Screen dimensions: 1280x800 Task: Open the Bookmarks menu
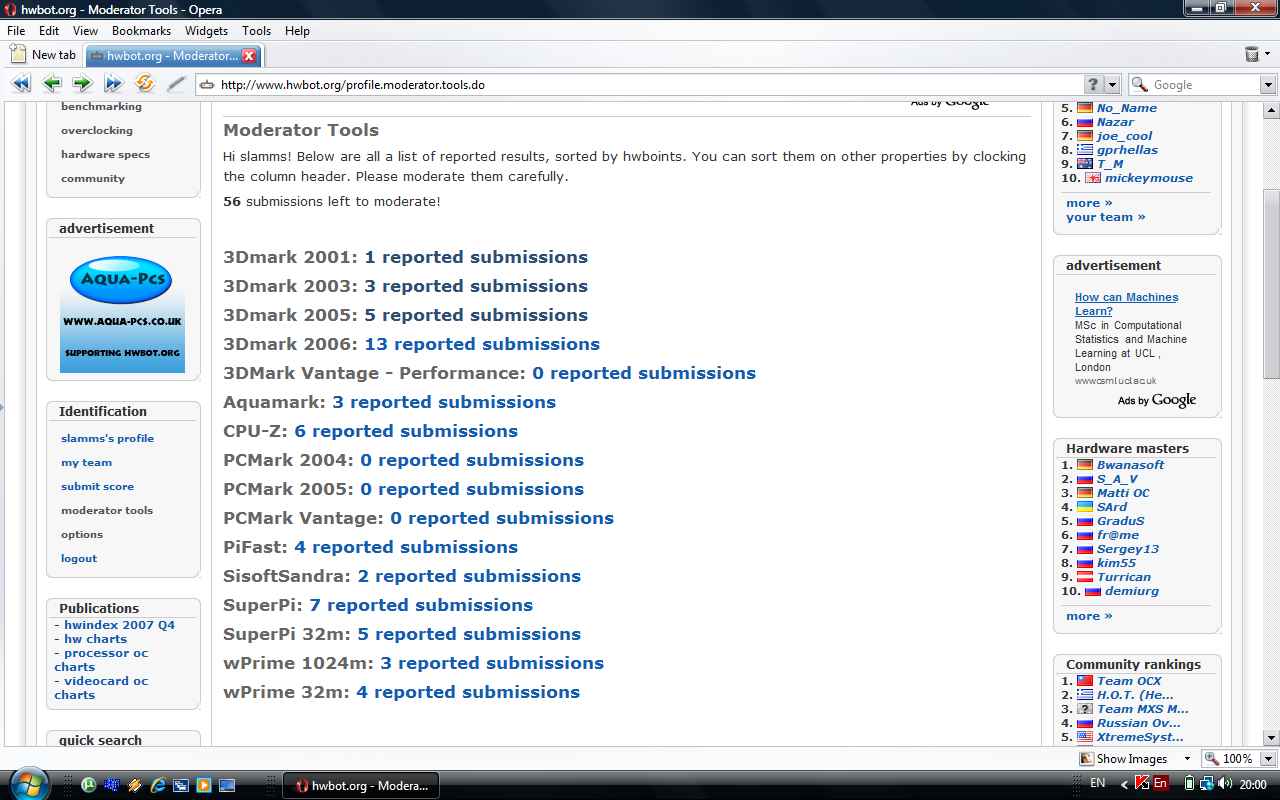click(141, 31)
